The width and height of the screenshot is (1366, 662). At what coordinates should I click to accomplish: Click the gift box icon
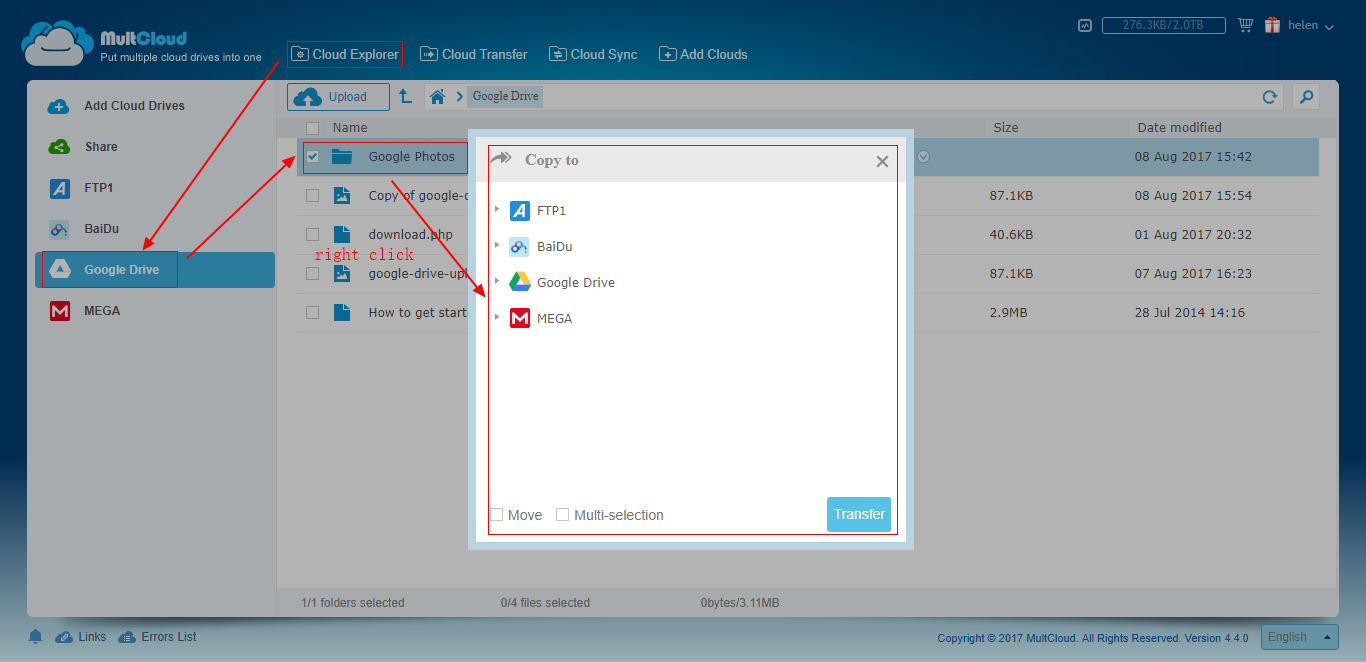(x=1272, y=25)
